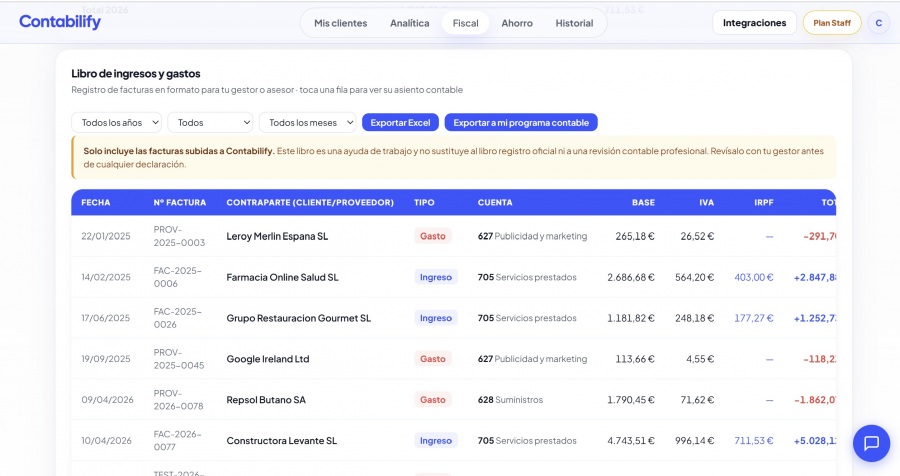The image size is (900, 476).
Task: Click Exportar Excel button
Action: point(400,122)
